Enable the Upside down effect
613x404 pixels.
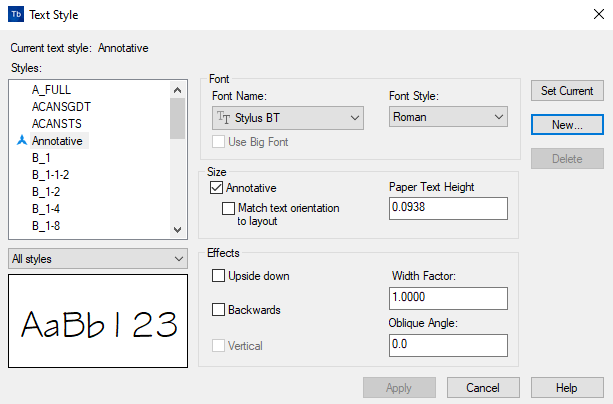pos(219,275)
